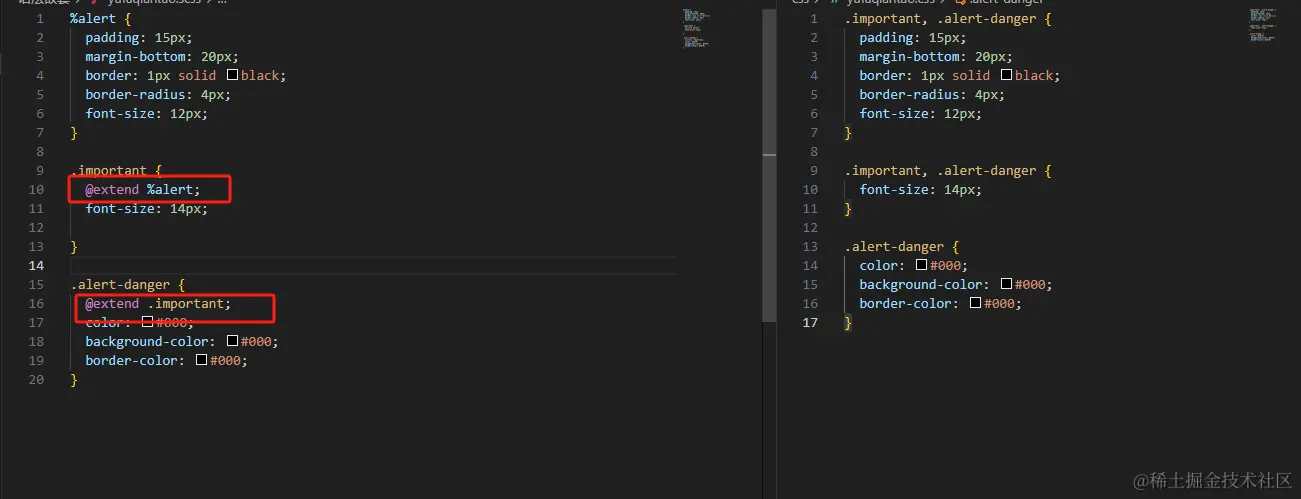Open the black color swatch in left SCSS border line
Viewport: 1301px width, 499px height.
(x=232, y=75)
